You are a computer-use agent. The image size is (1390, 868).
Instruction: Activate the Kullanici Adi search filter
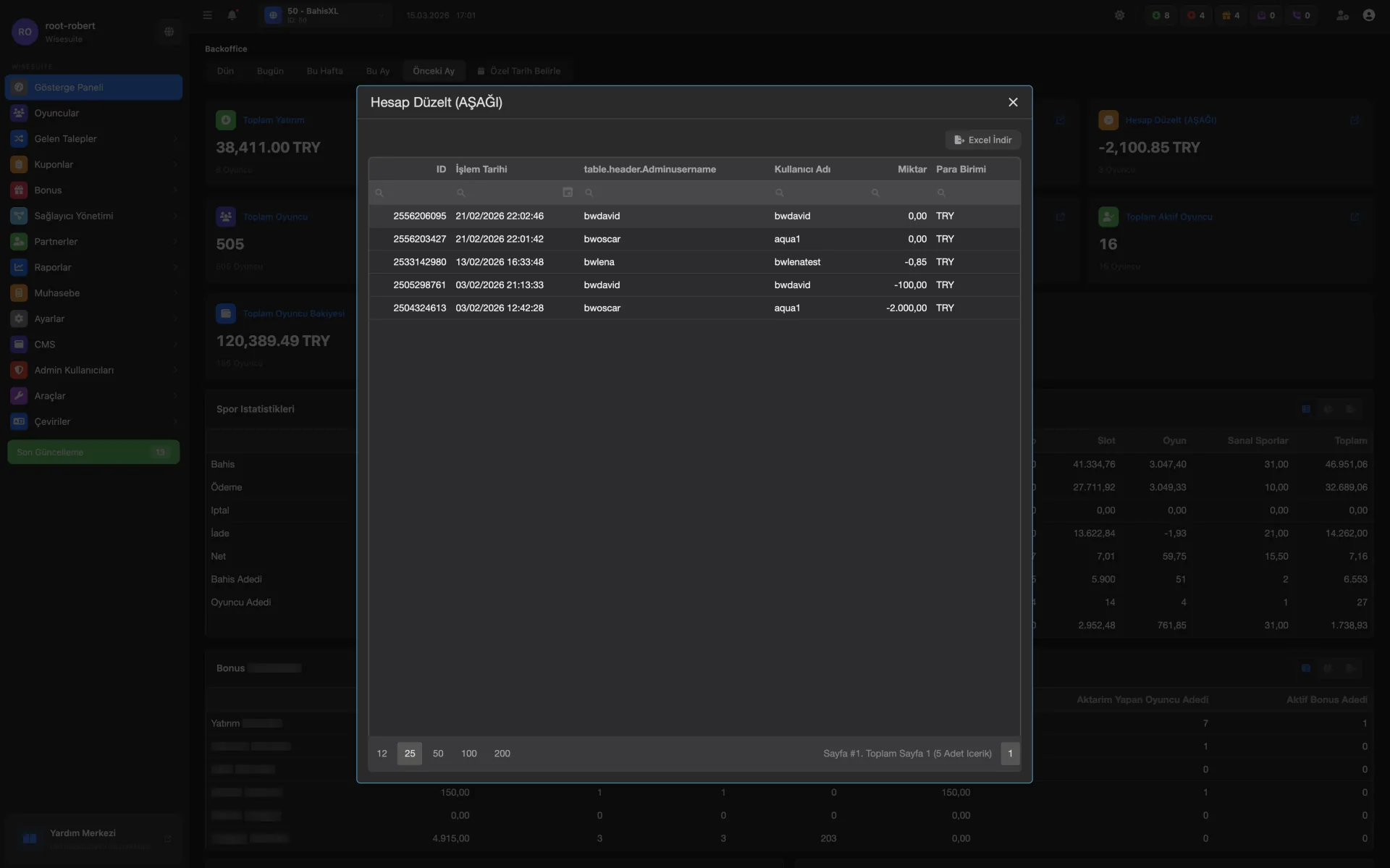779,193
